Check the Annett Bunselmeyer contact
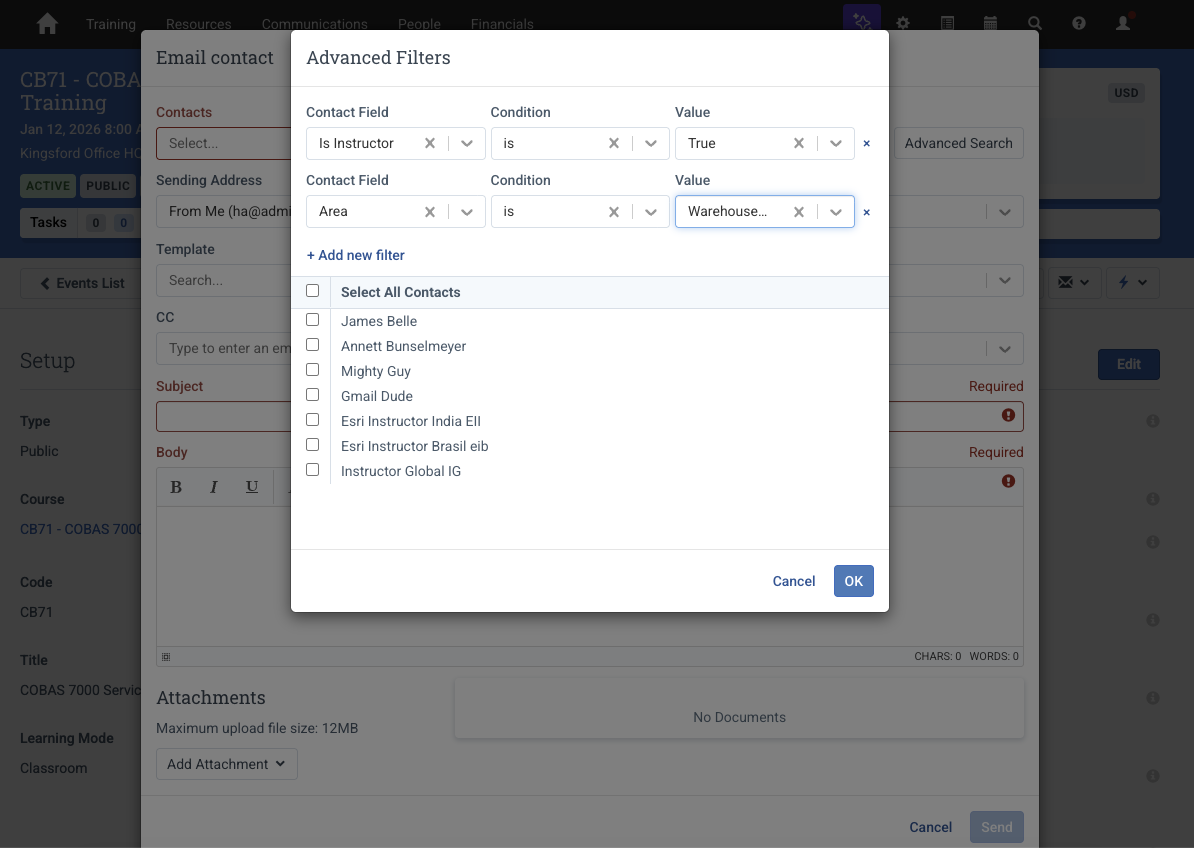 click(x=312, y=345)
